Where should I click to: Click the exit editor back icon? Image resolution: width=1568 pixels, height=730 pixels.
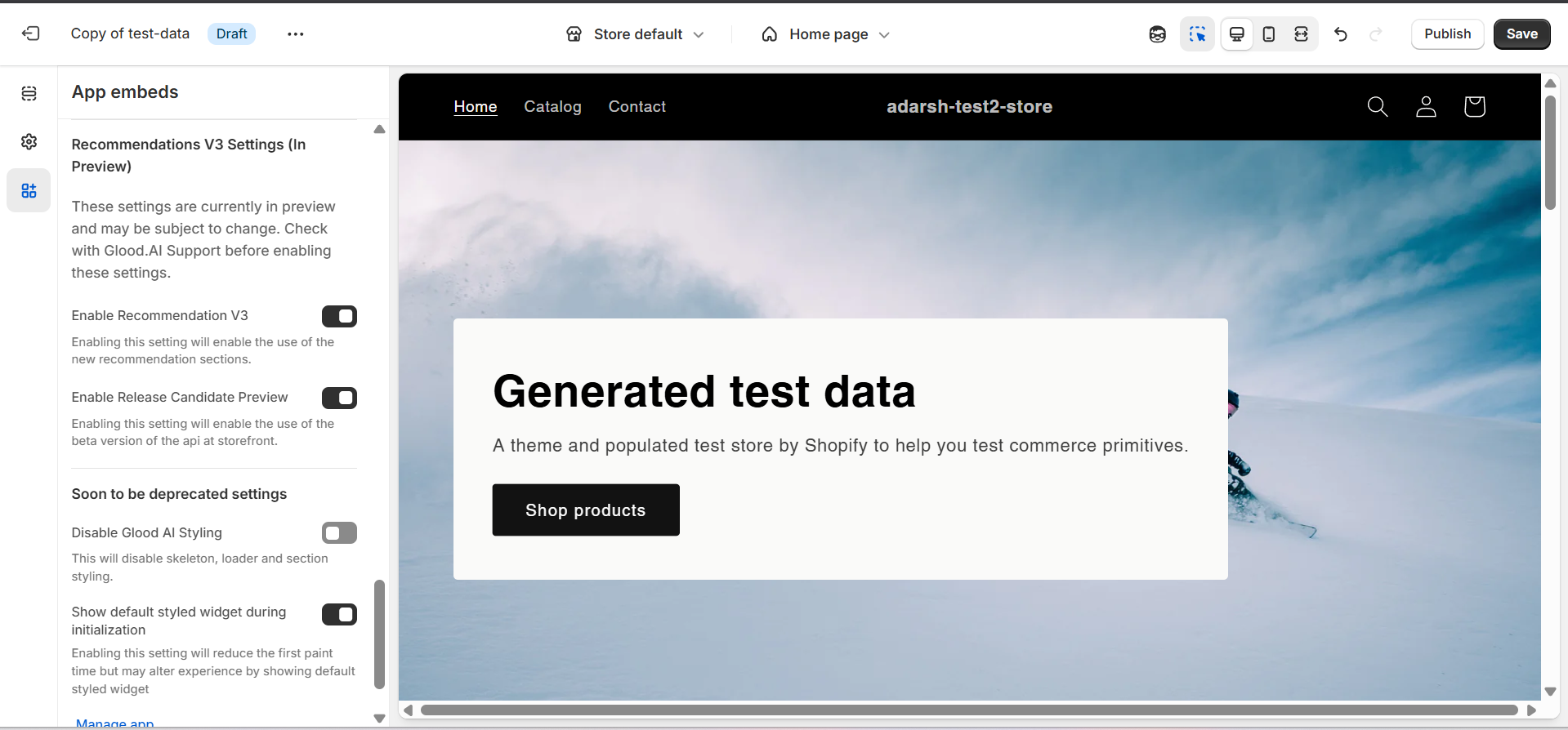[30, 33]
